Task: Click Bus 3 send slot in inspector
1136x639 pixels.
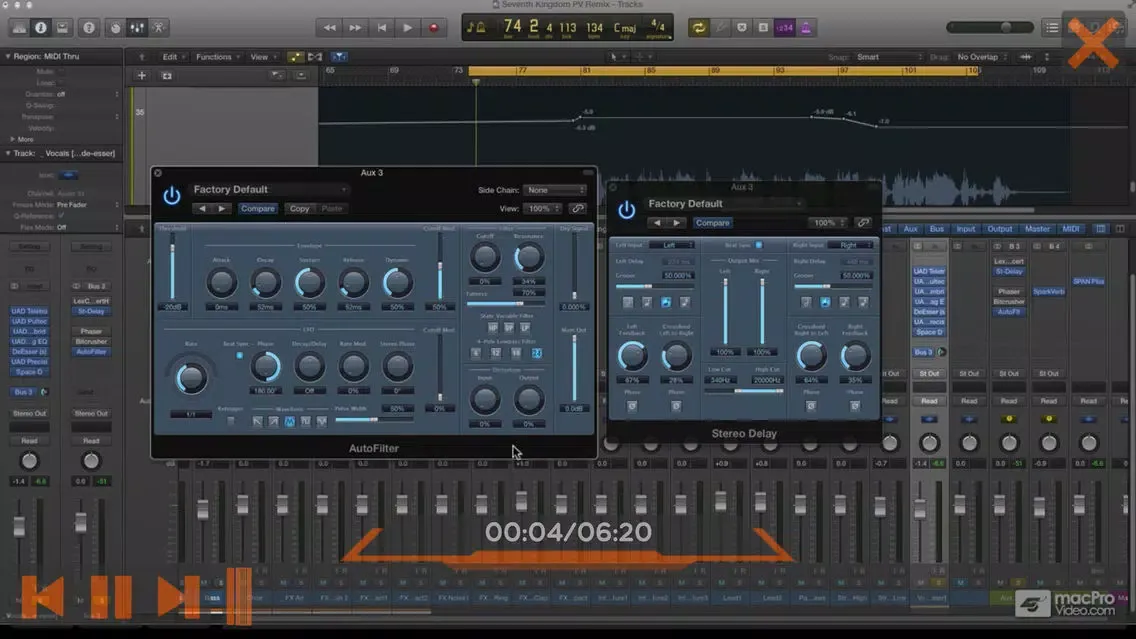Action: [x=23, y=392]
